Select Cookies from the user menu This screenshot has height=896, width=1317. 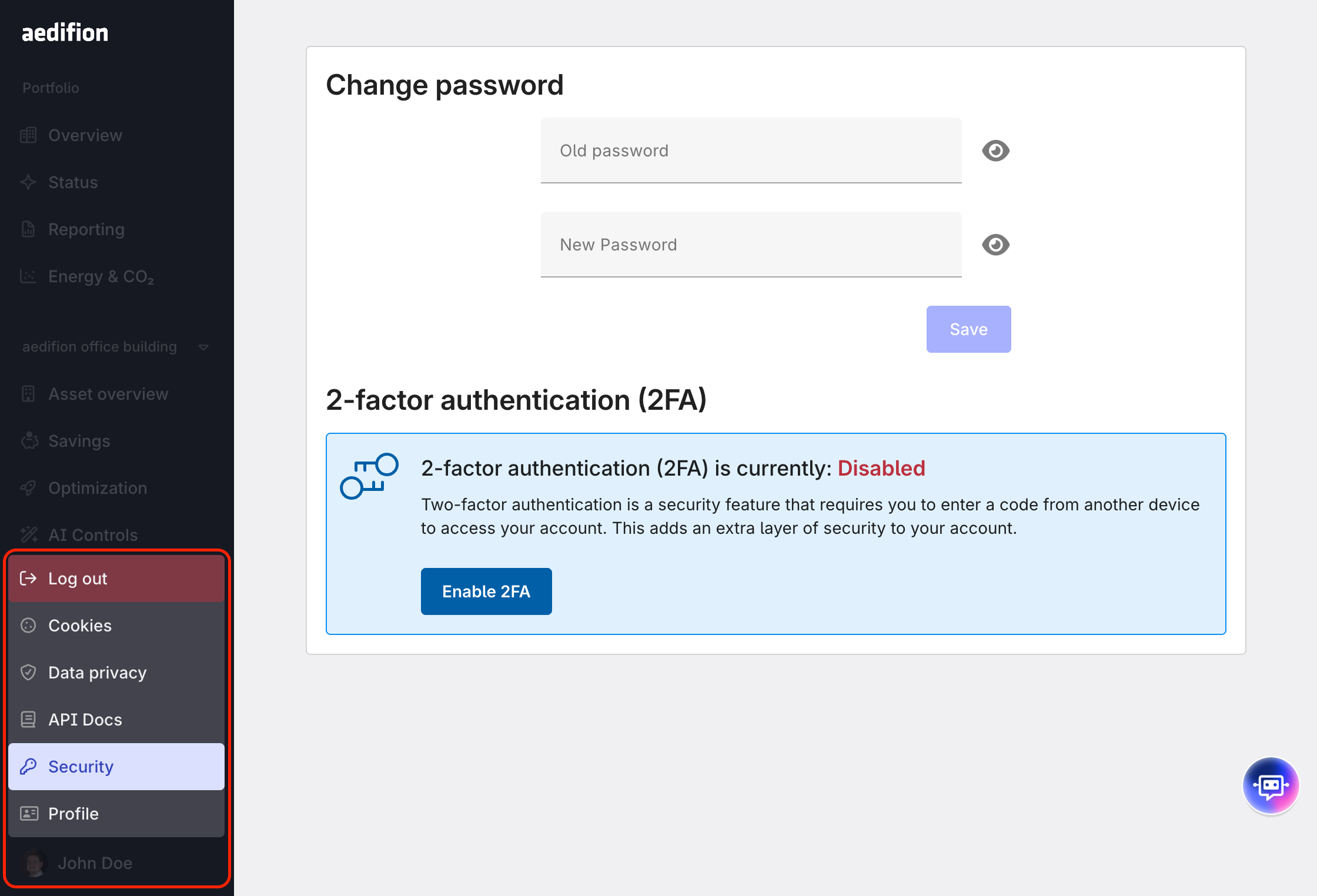[80, 626]
